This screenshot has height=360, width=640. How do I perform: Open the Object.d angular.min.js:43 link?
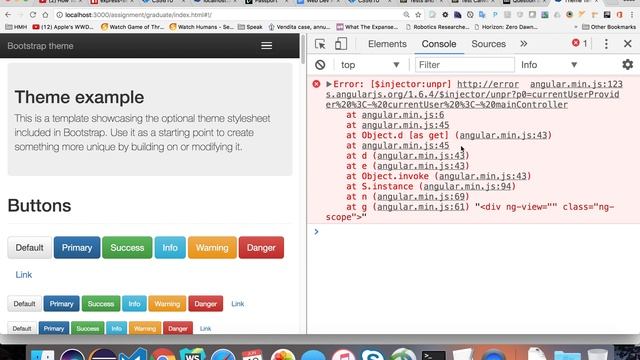coord(503,135)
